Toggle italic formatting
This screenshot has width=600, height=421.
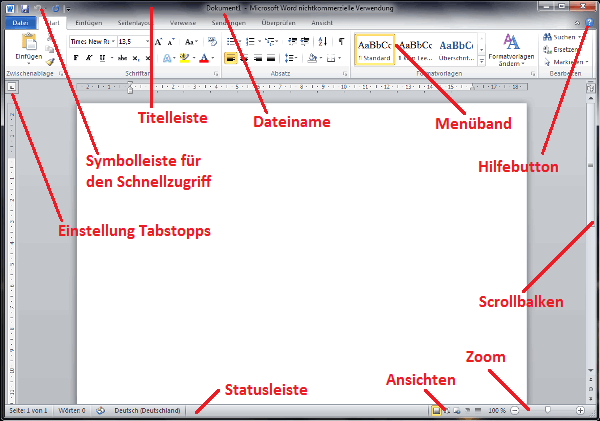coord(89,58)
